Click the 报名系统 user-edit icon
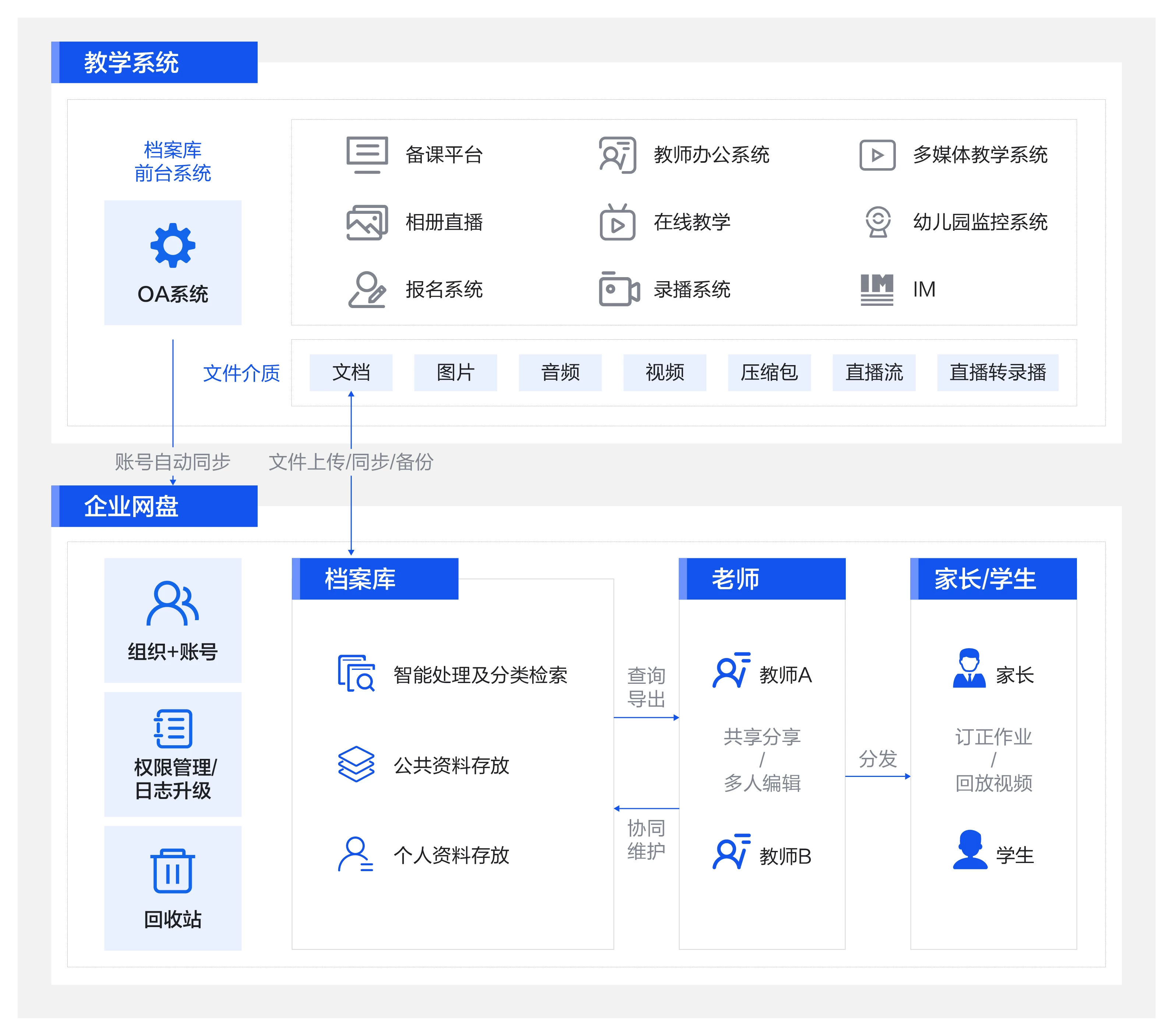 (x=367, y=289)
